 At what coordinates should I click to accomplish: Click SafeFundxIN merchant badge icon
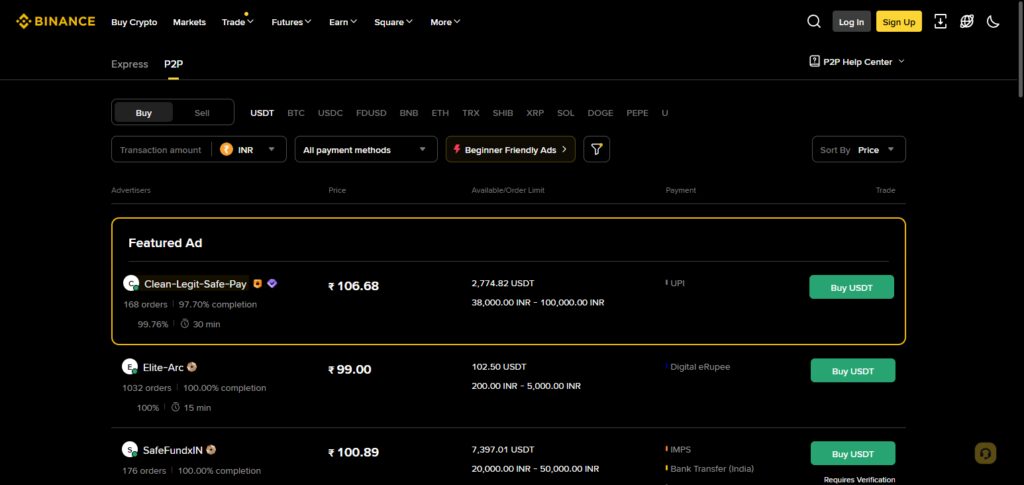pyautogui.click(x=211, y=450)
